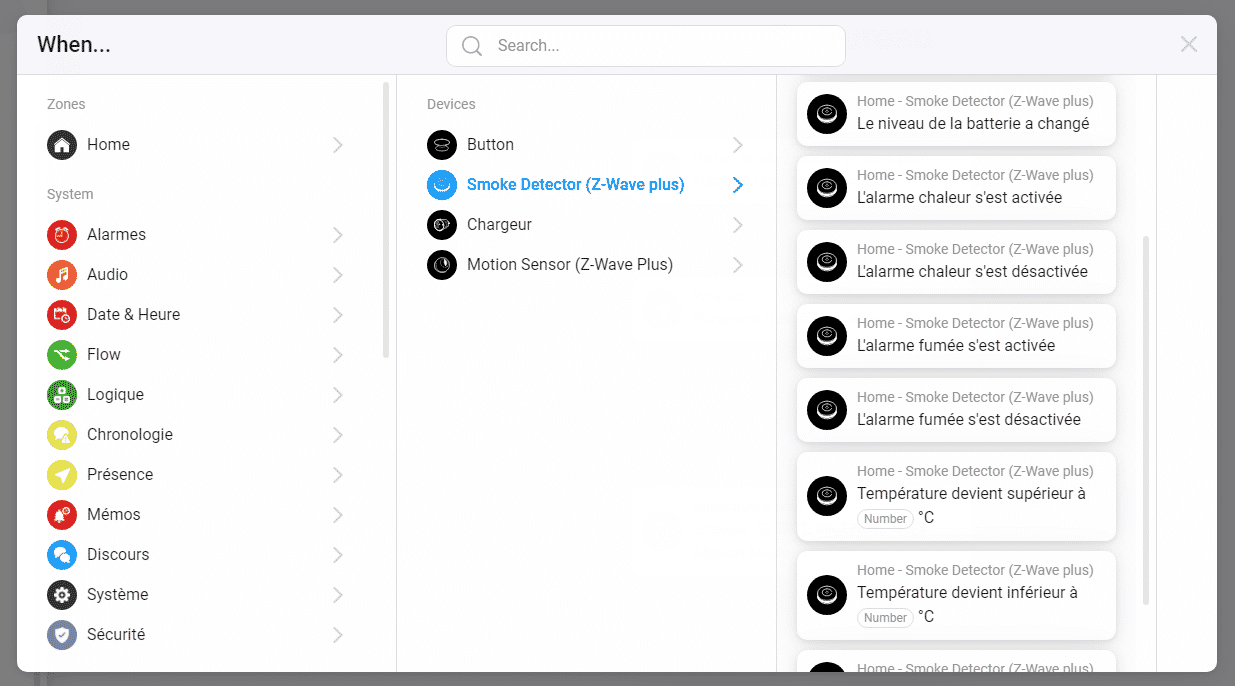
Task: Expand Smoke Detector blue chevron
Action: [x=738, y=185]
